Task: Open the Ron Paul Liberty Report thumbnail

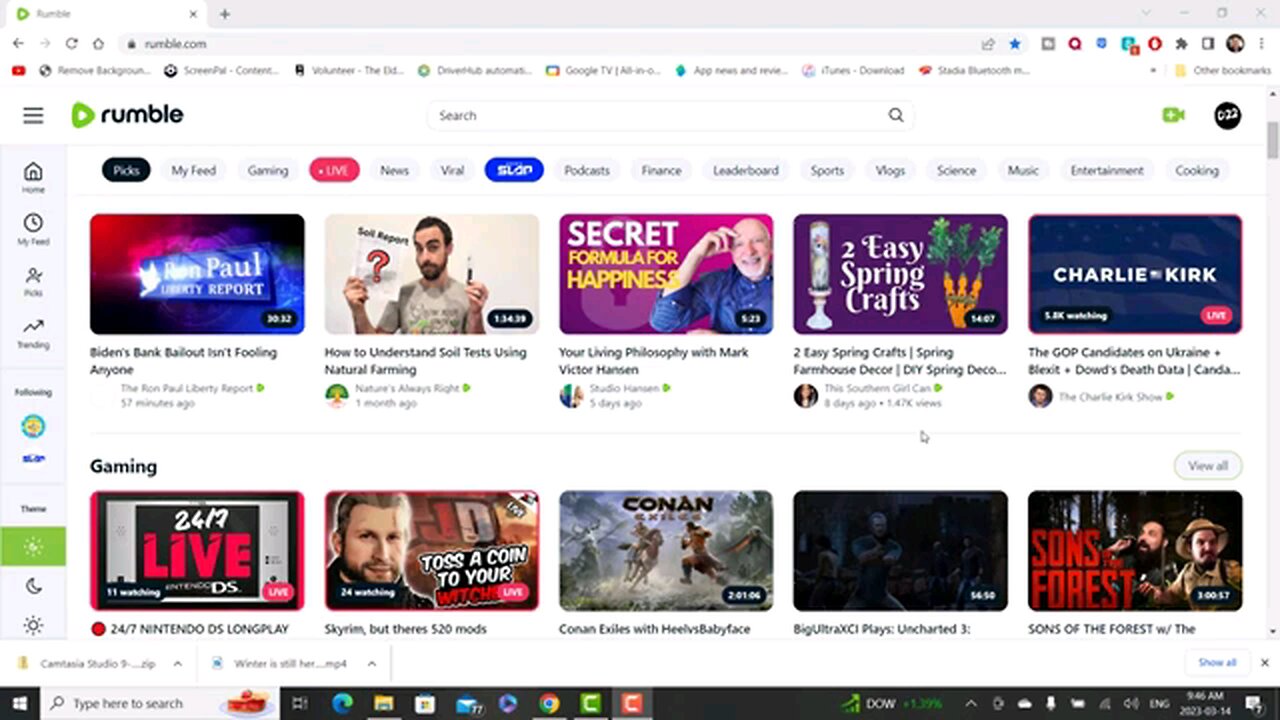Action: (197, 274)
